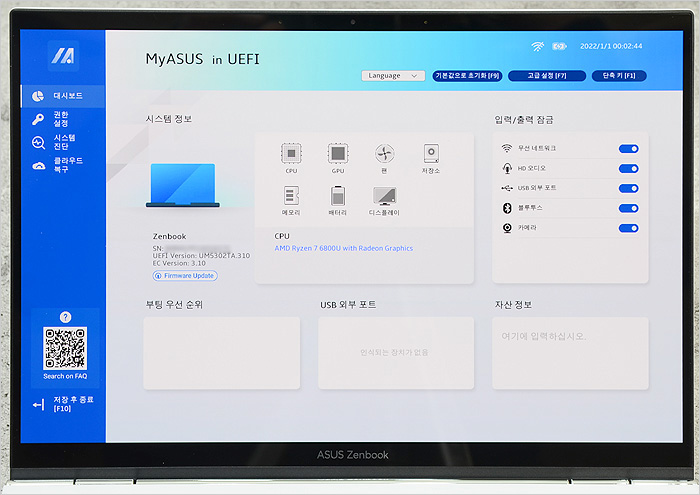This screenshot has width=700, height=495.
Task: Click the exit arrow icon beside 저장 후 종료
Action: [x=39, y=405]
